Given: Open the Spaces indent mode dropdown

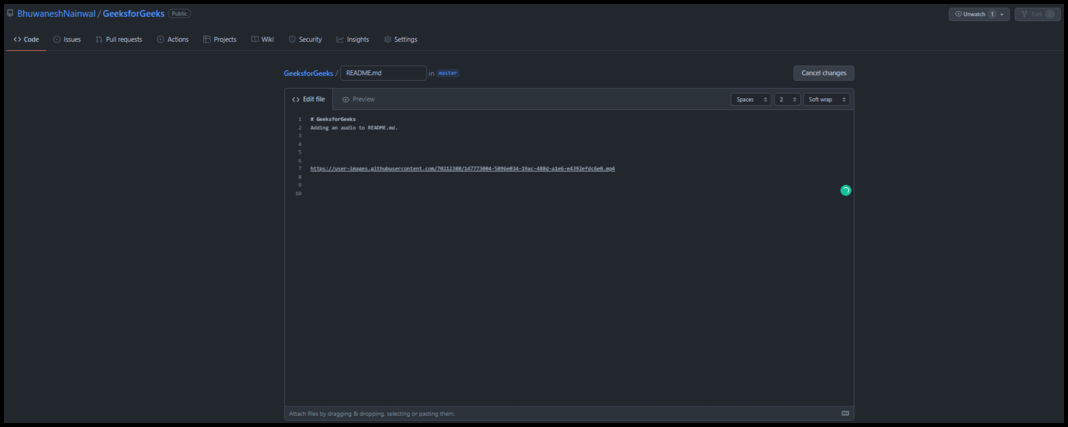Looking at the screenshot, I should click(751, 99).
